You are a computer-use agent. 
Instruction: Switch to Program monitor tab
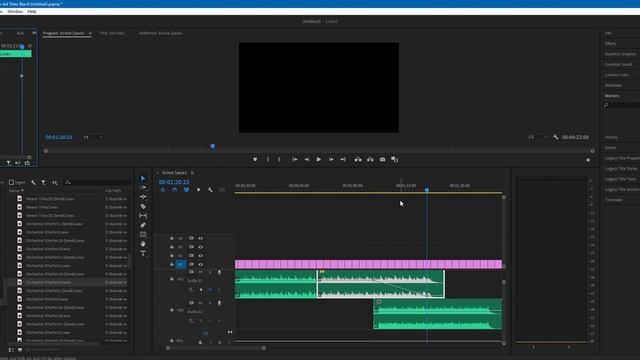tap(64, 33)
